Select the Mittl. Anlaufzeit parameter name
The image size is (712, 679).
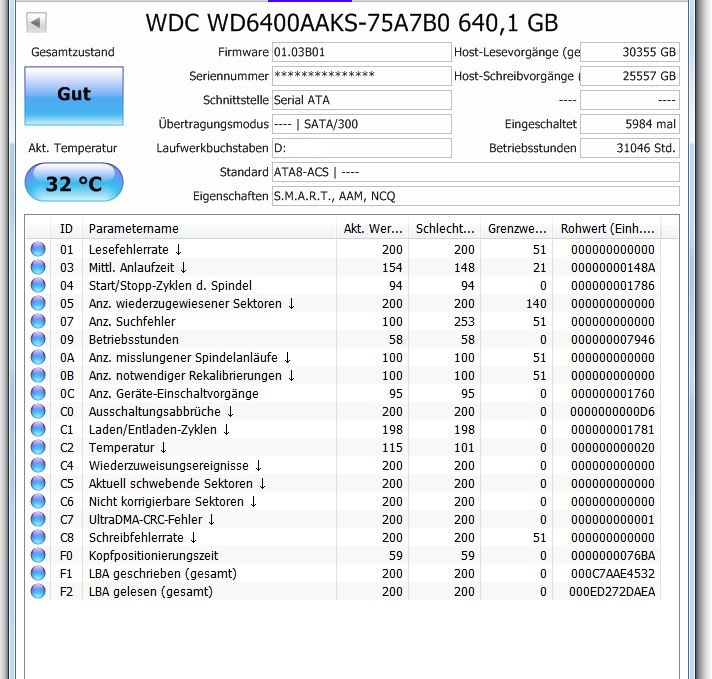(x=138, y=268)
